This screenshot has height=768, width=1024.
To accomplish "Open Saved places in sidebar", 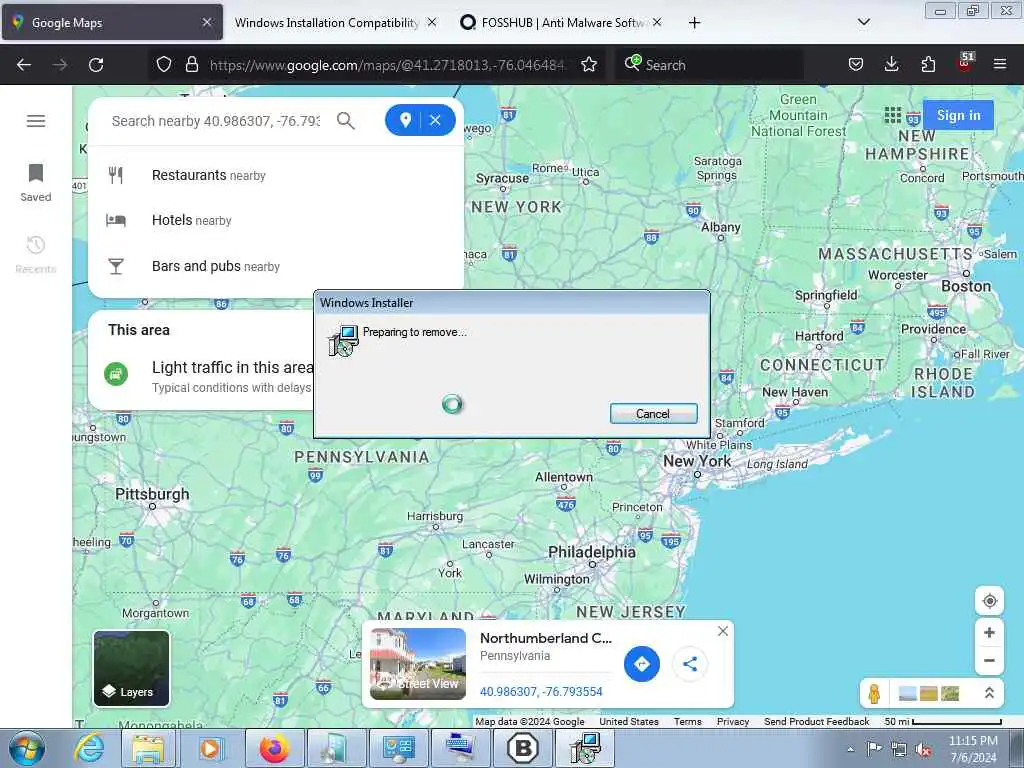I will click(x=36, y=183).
